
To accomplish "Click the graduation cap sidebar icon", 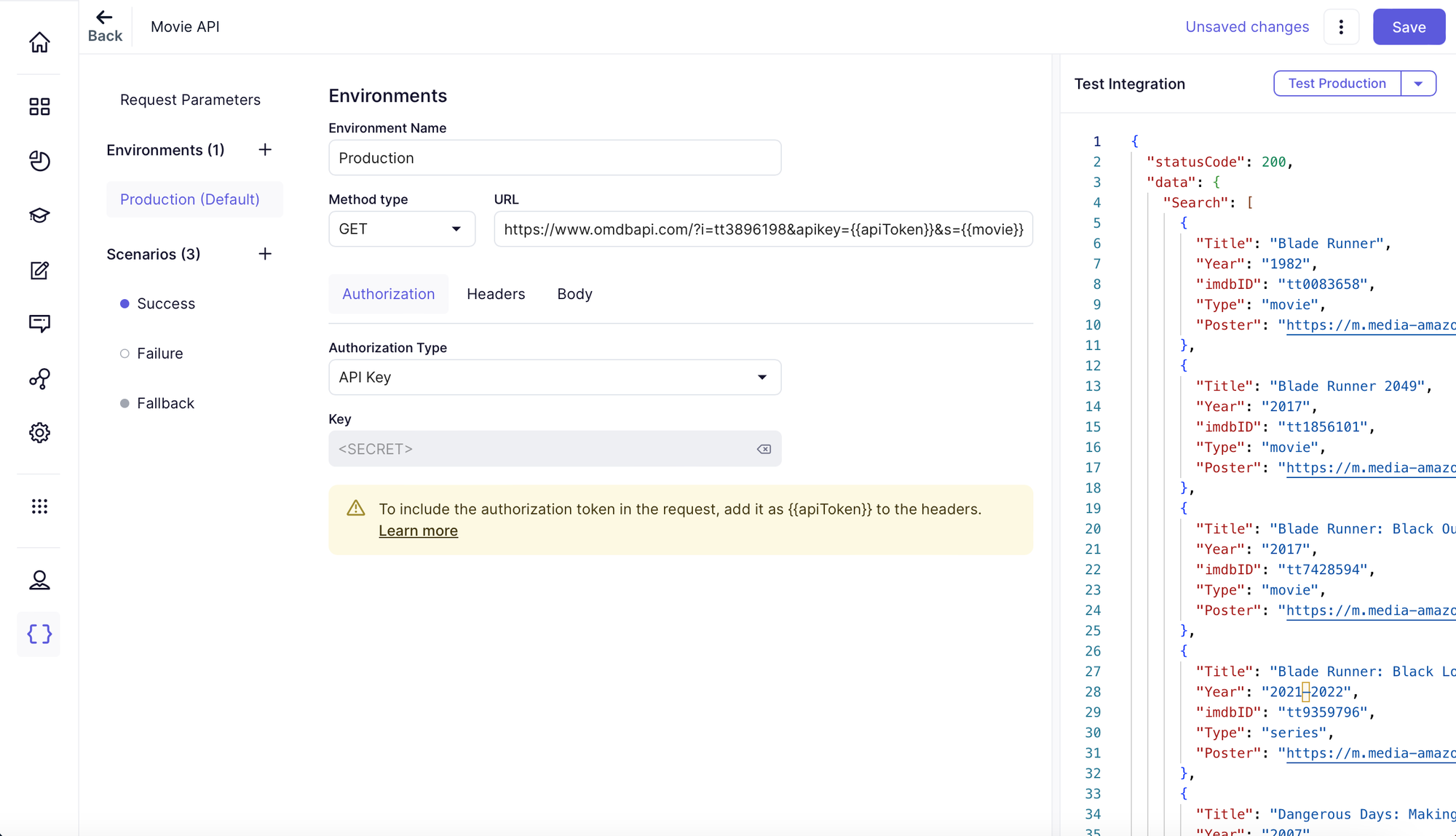I will (39, 215).
